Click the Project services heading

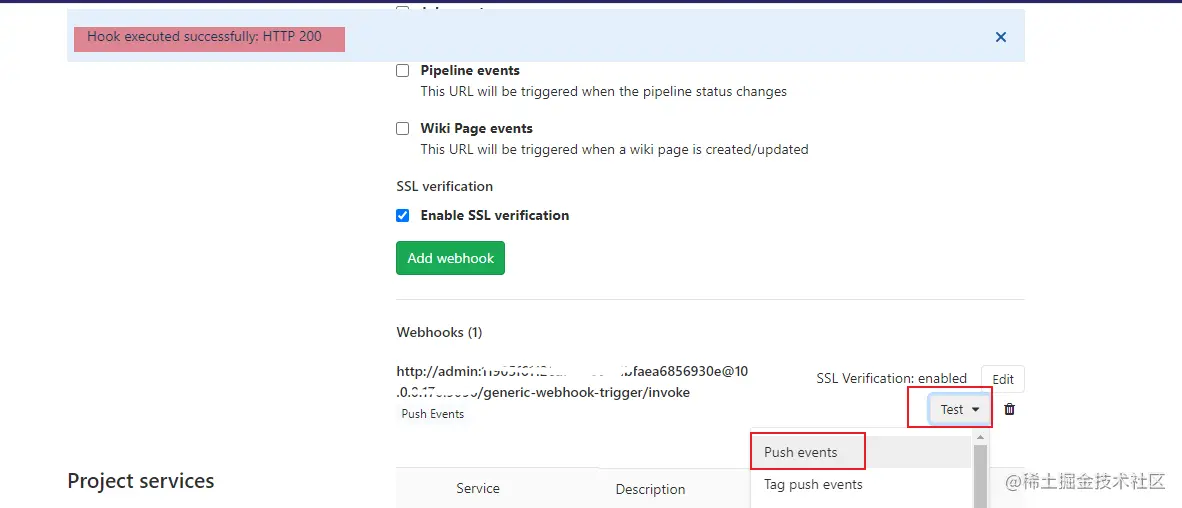[x=141, y=481]
